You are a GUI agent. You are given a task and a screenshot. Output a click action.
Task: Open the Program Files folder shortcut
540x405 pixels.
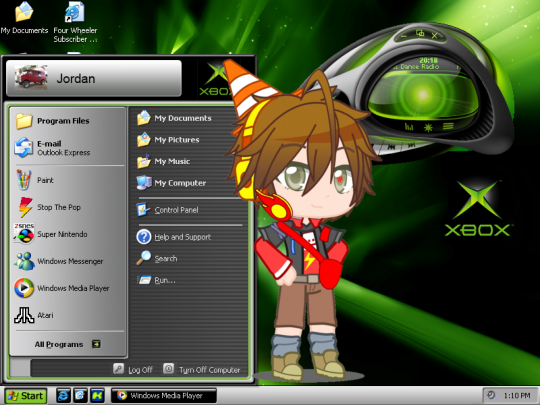point(67,121)
